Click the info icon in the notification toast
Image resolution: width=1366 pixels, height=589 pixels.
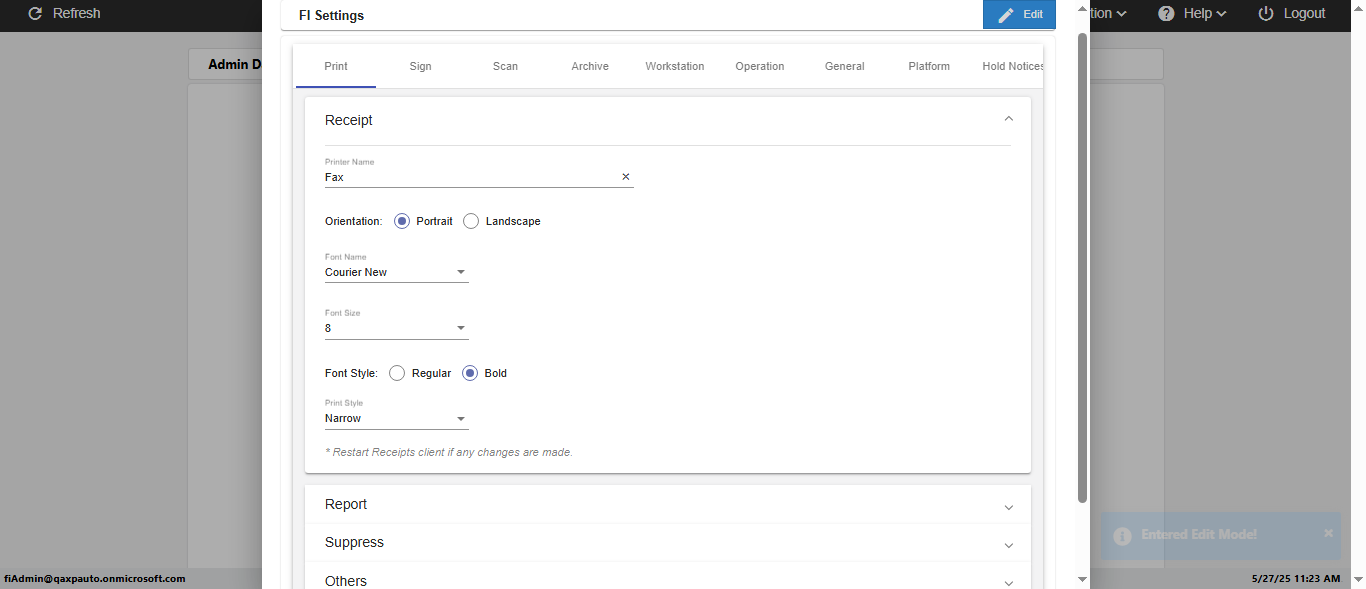(x=1122, y=536)
